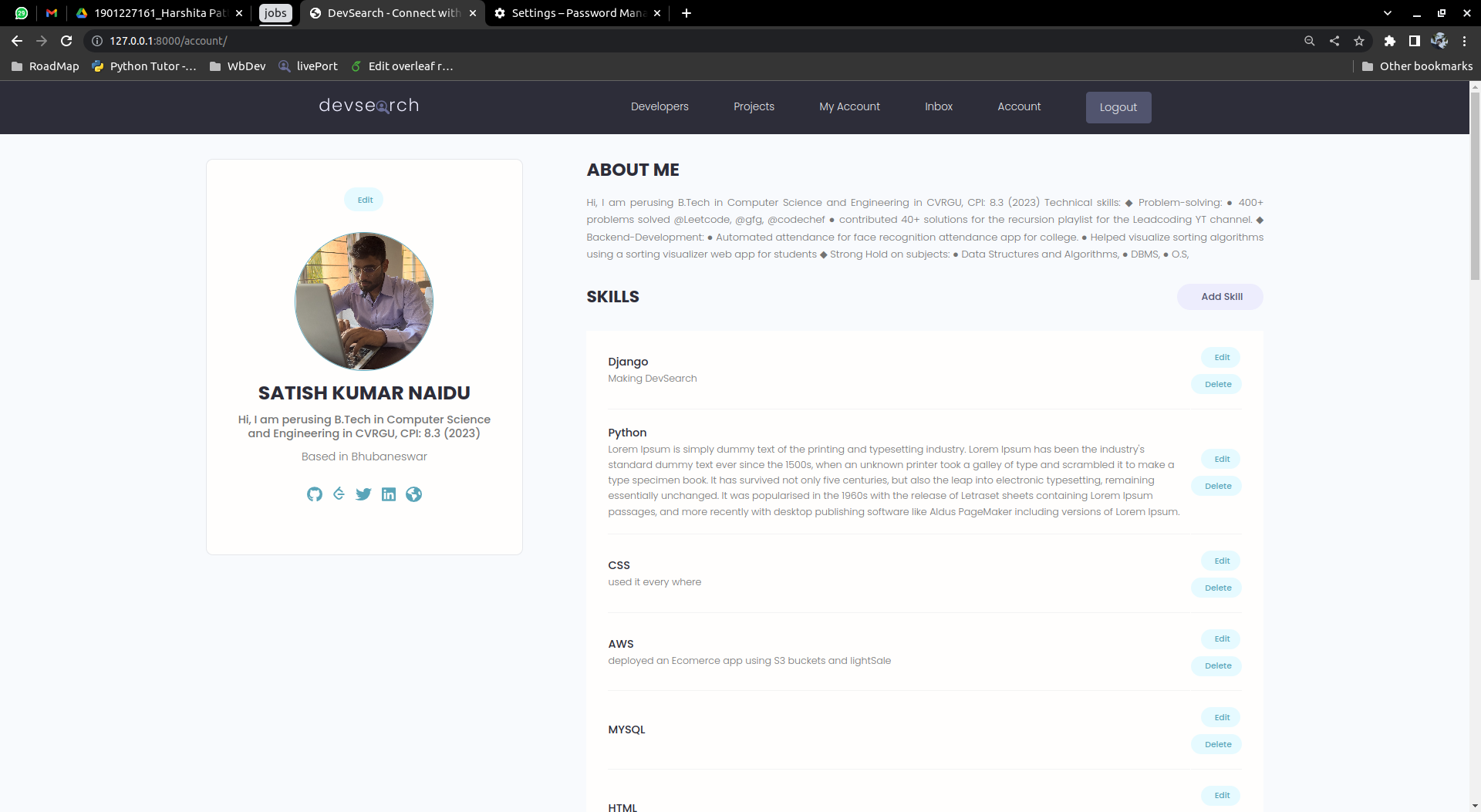Open the Chrome three-dot menu
This screenshot has height=812, width=1481.
1465,41
